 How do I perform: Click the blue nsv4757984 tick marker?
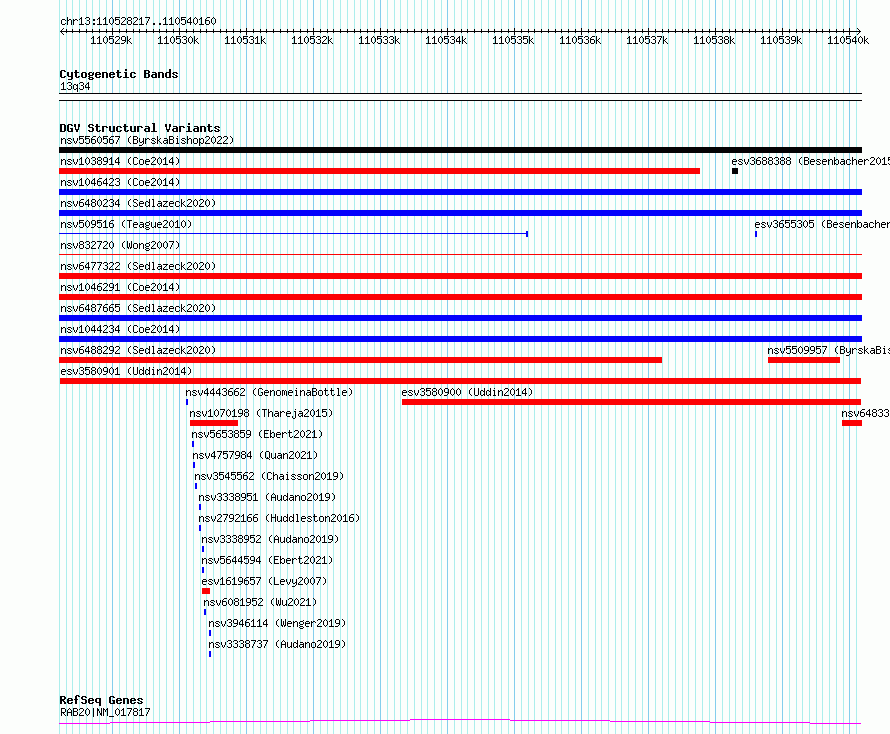[x=194, y=465]
